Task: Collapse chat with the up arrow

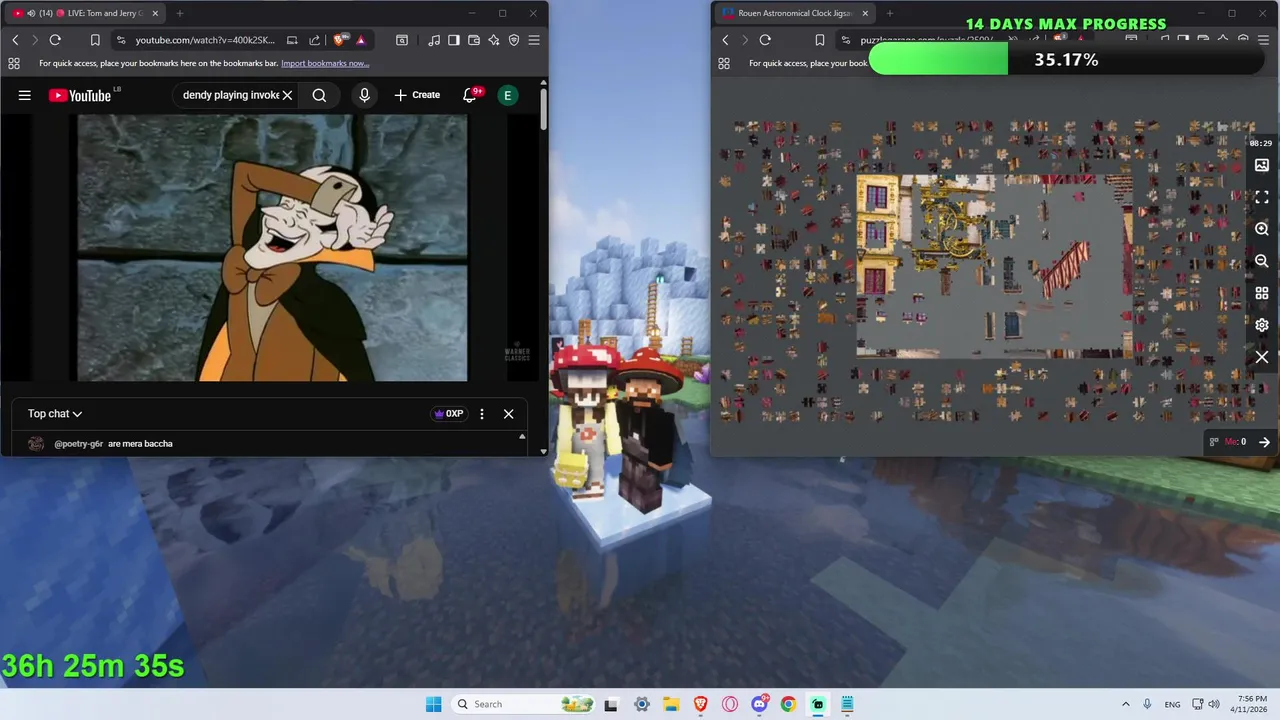Action: point(521,437)
